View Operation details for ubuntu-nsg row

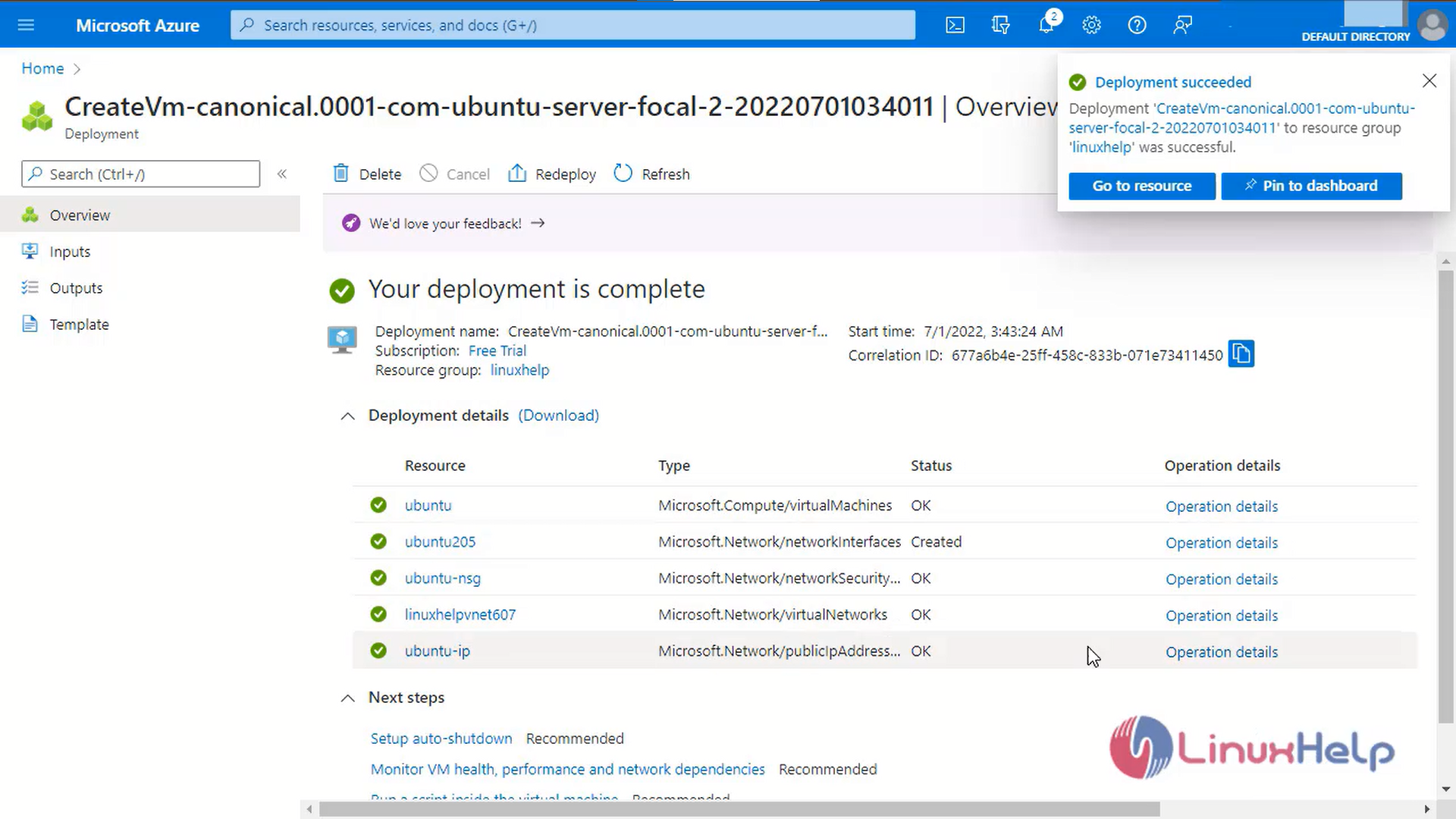click(1221, 579)
